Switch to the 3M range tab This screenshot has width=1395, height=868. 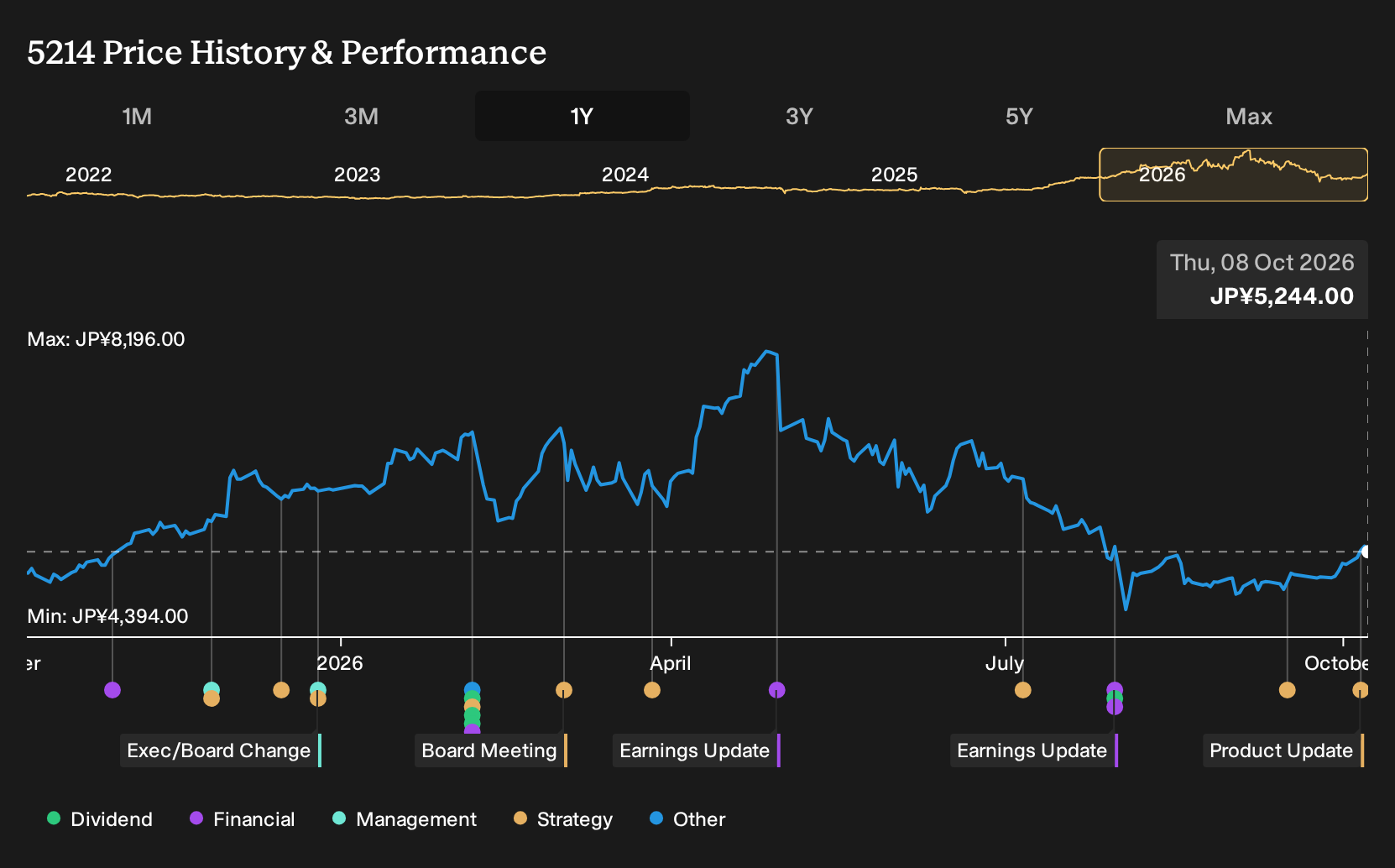tap(361, 117)
